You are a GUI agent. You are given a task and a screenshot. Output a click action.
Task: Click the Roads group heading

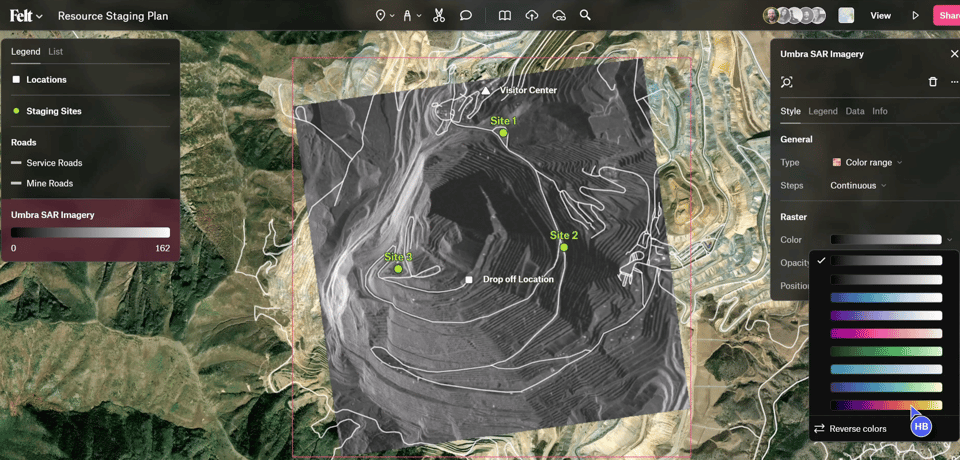click(x=23, y=143)
